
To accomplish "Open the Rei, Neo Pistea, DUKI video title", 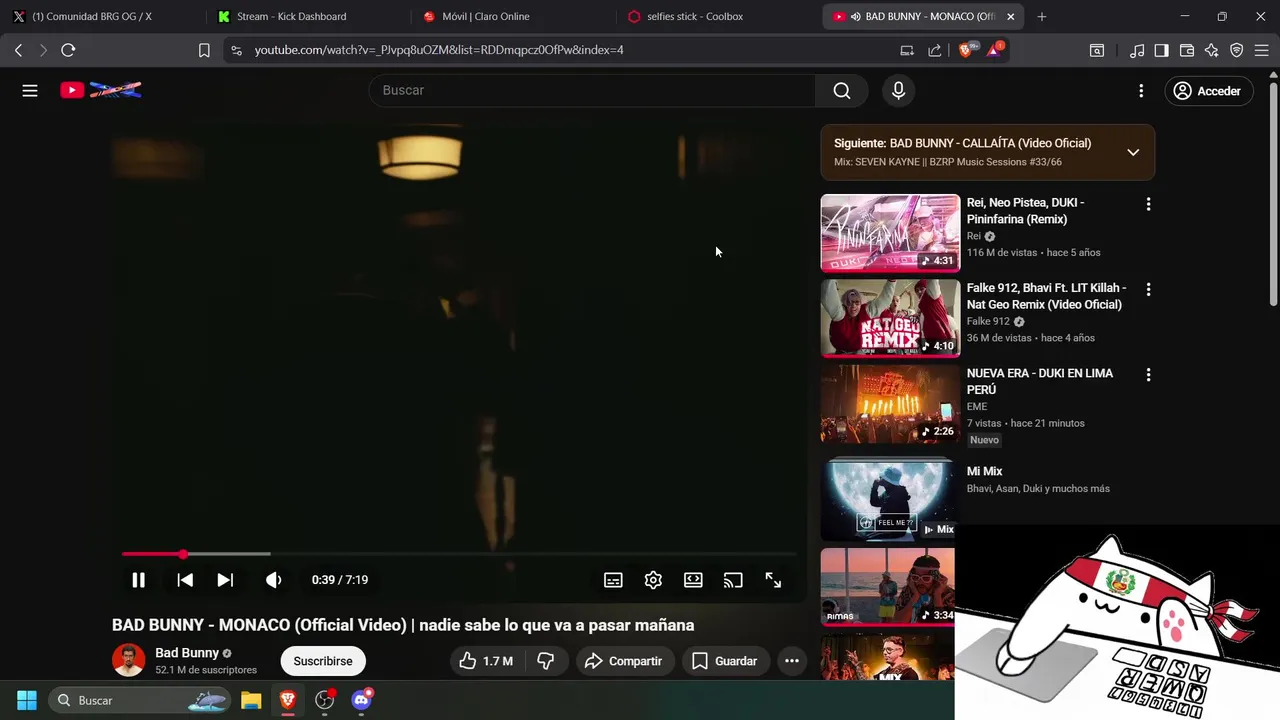I will (1026, 211).
